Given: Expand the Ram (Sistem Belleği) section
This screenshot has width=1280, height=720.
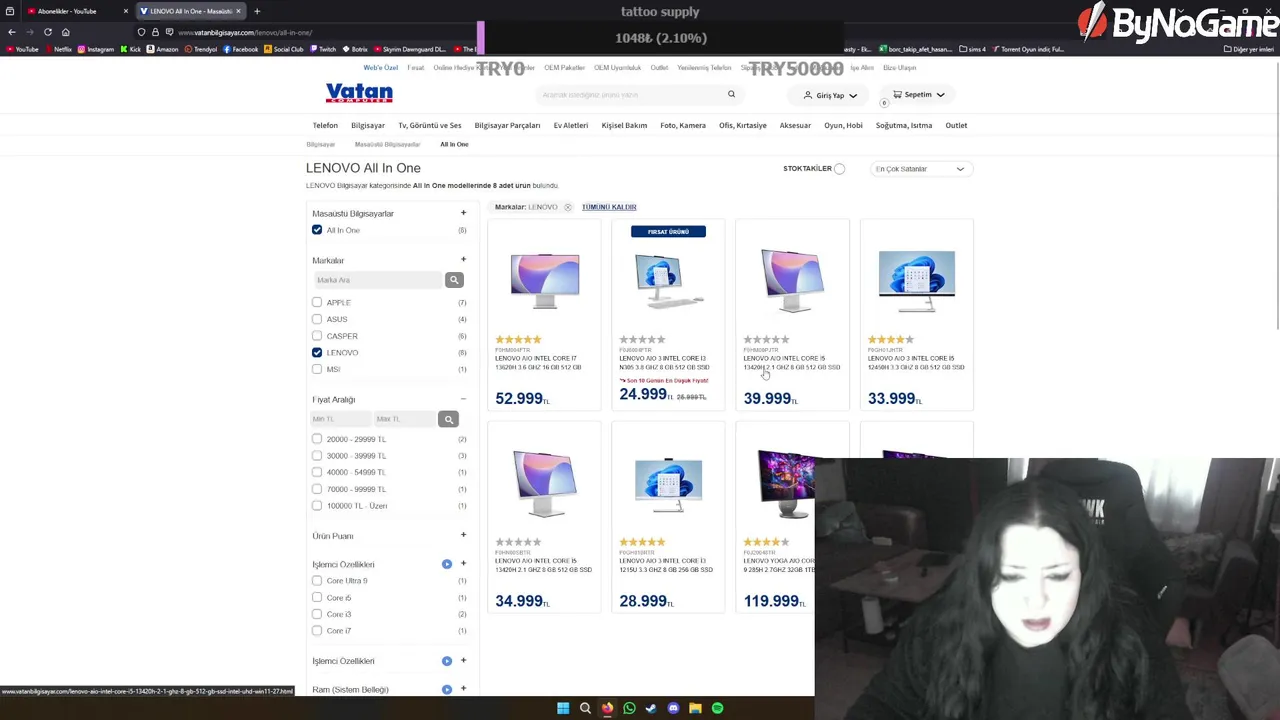Looking at the screenshot, I should [463, 689].
